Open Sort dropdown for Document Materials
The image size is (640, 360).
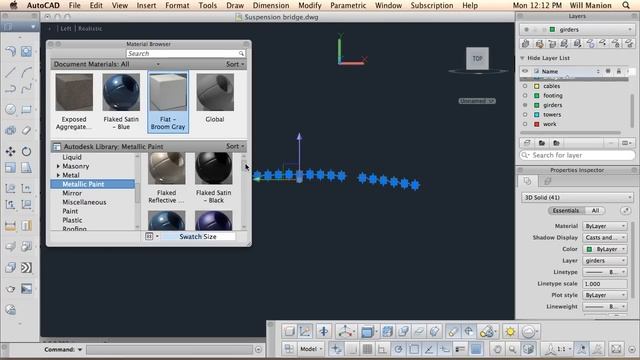(235, 64)
